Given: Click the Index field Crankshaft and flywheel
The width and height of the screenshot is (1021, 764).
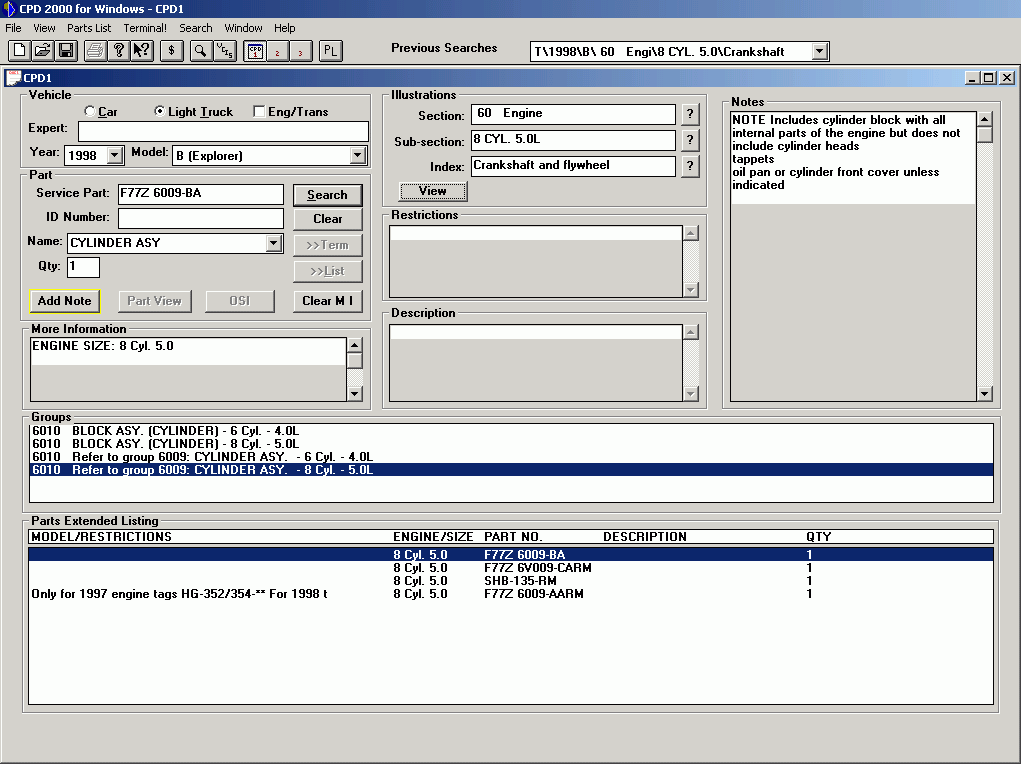Looking at the screenshot, I should click(x=573, y=166).
